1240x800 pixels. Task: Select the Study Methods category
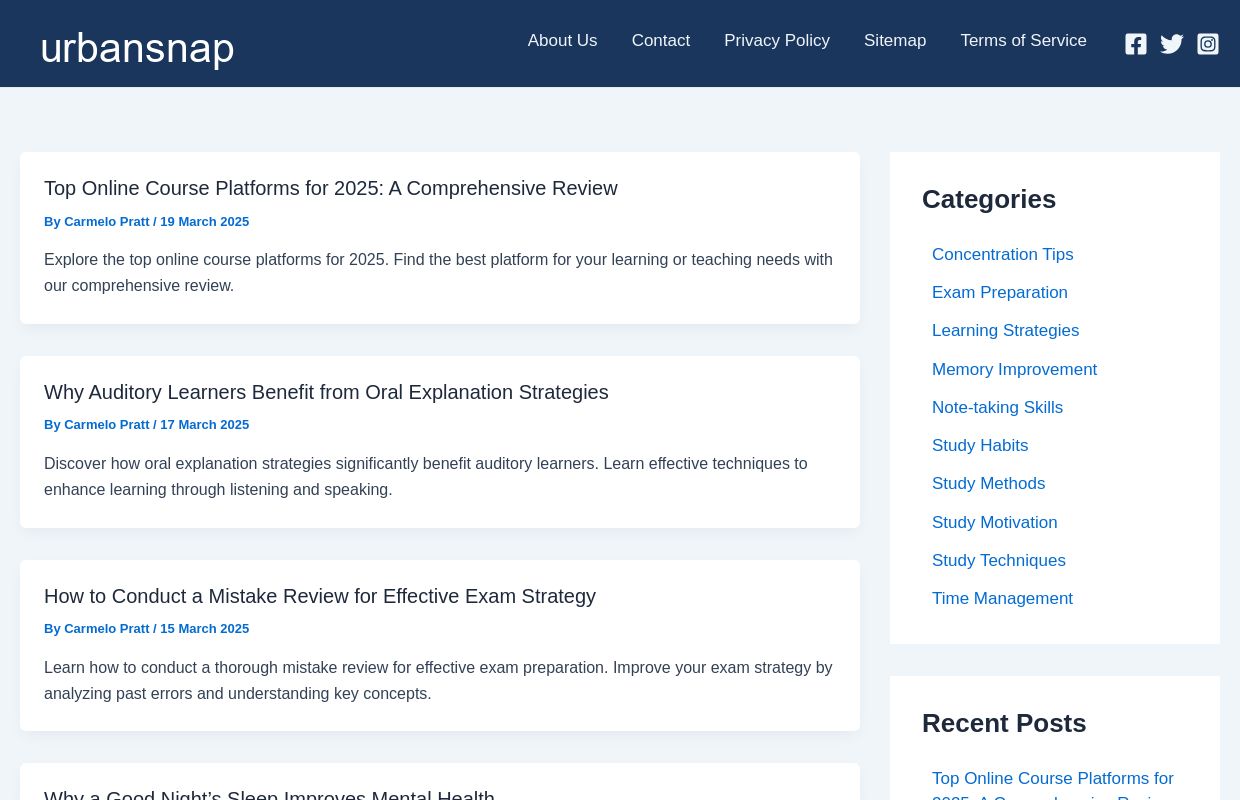pos(988,483)
